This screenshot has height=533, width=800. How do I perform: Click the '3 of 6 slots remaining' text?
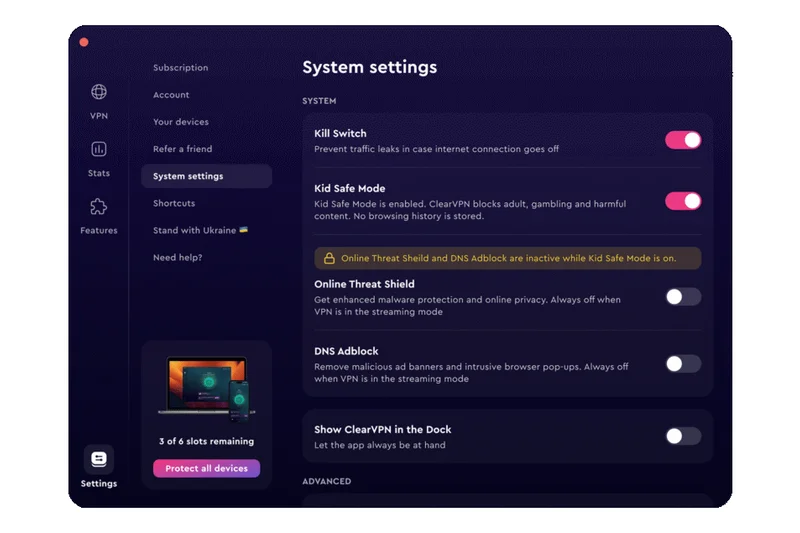pos(206,441)
